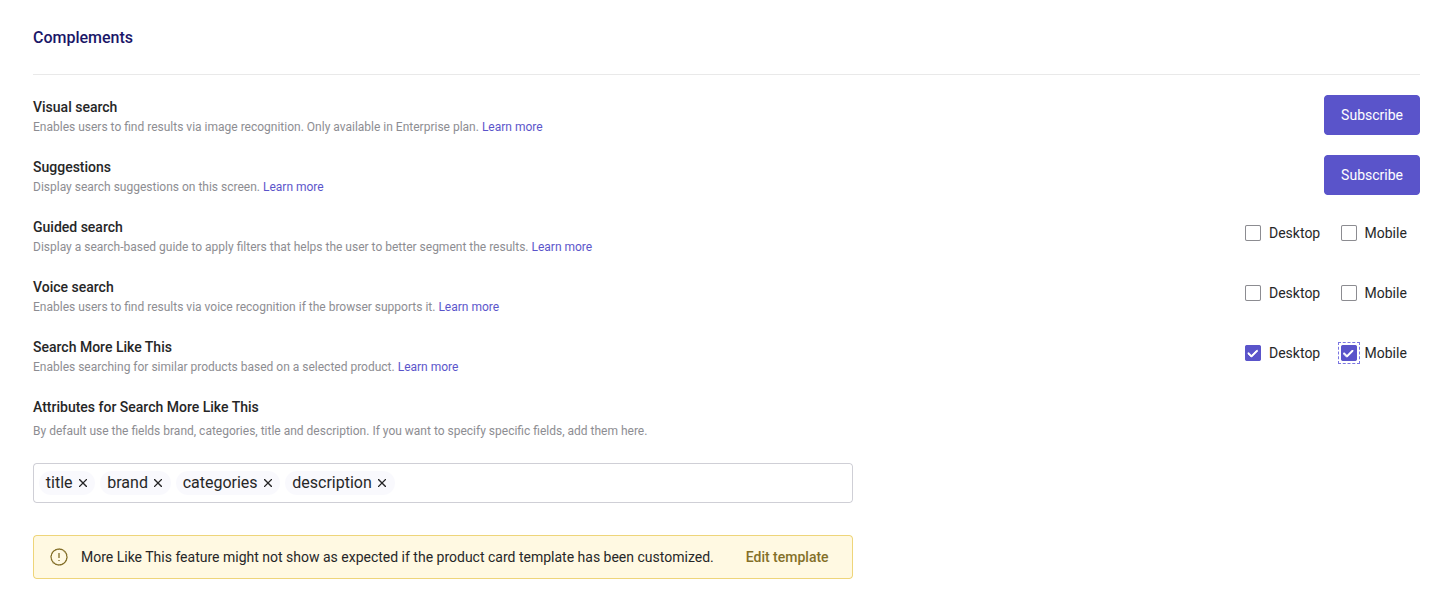Screen dimensions: 1452x611
Task: Open Learn more for Voice search
Action: click(x=468, y=306)
